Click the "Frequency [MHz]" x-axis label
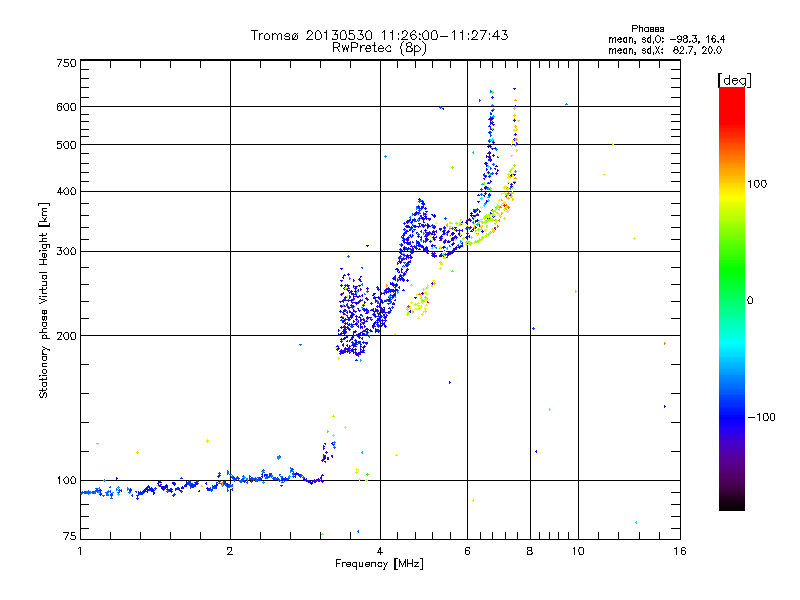 (x=379, y=564)
